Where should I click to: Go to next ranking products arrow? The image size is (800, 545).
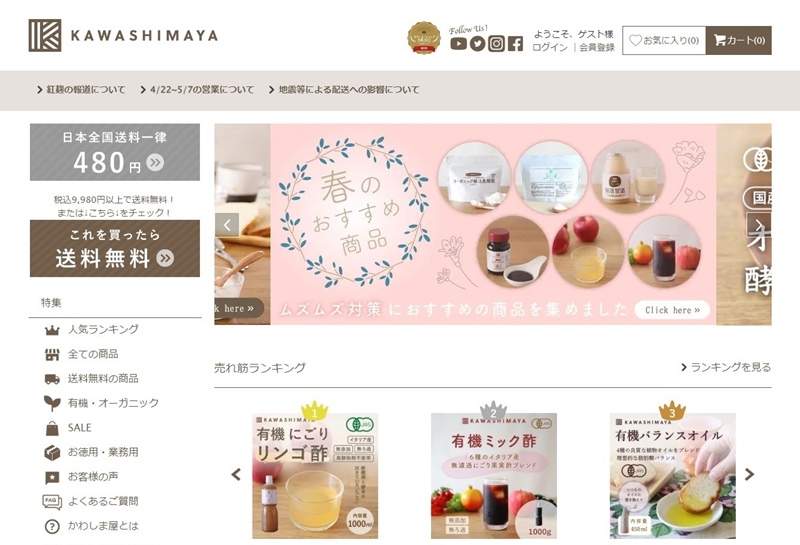coord(749,475)
